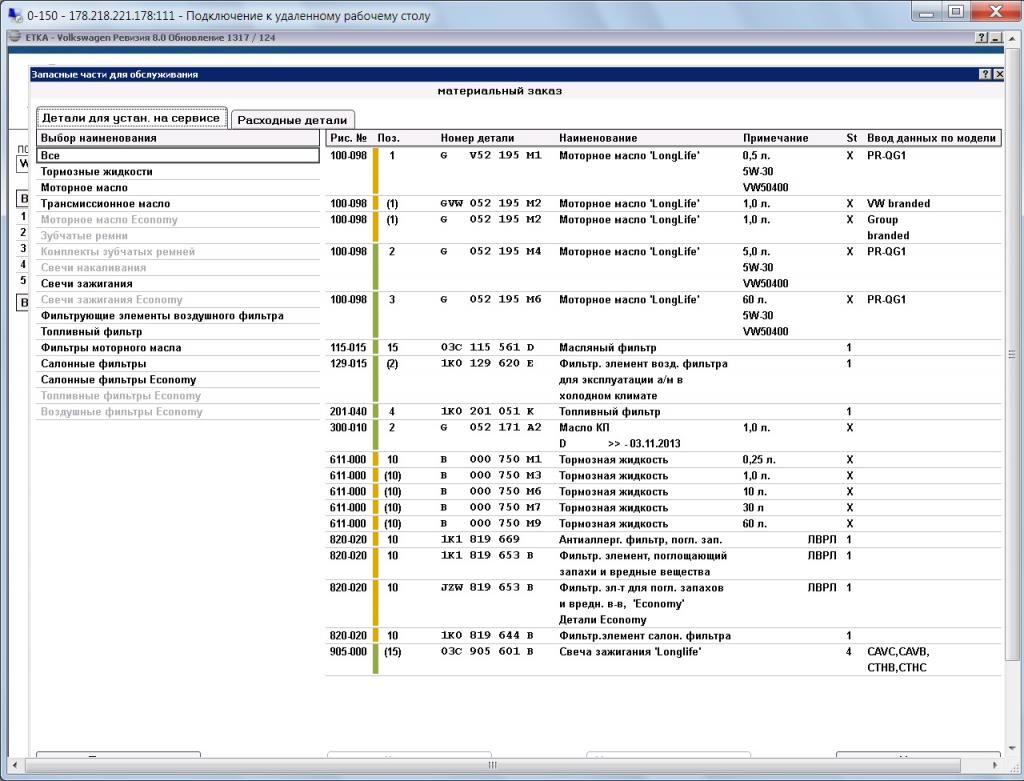Select brake fluid part B 000 750 M9
This screenshot has height=781, width=1024.
point(490,524)
